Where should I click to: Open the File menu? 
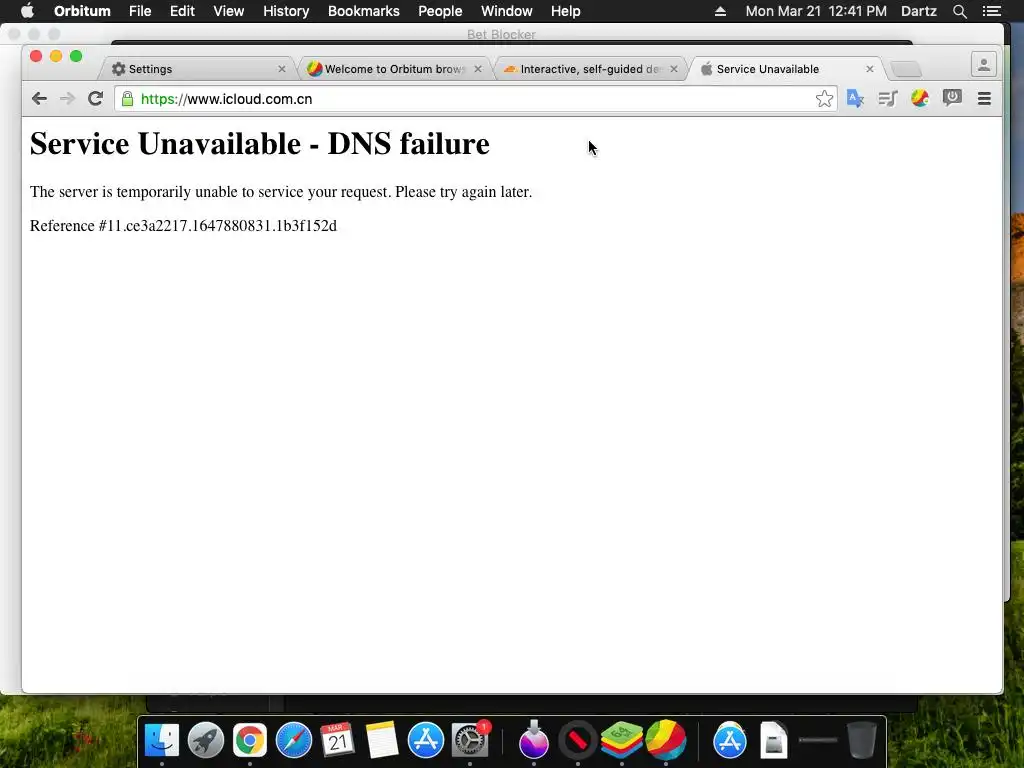coord(140,11)
